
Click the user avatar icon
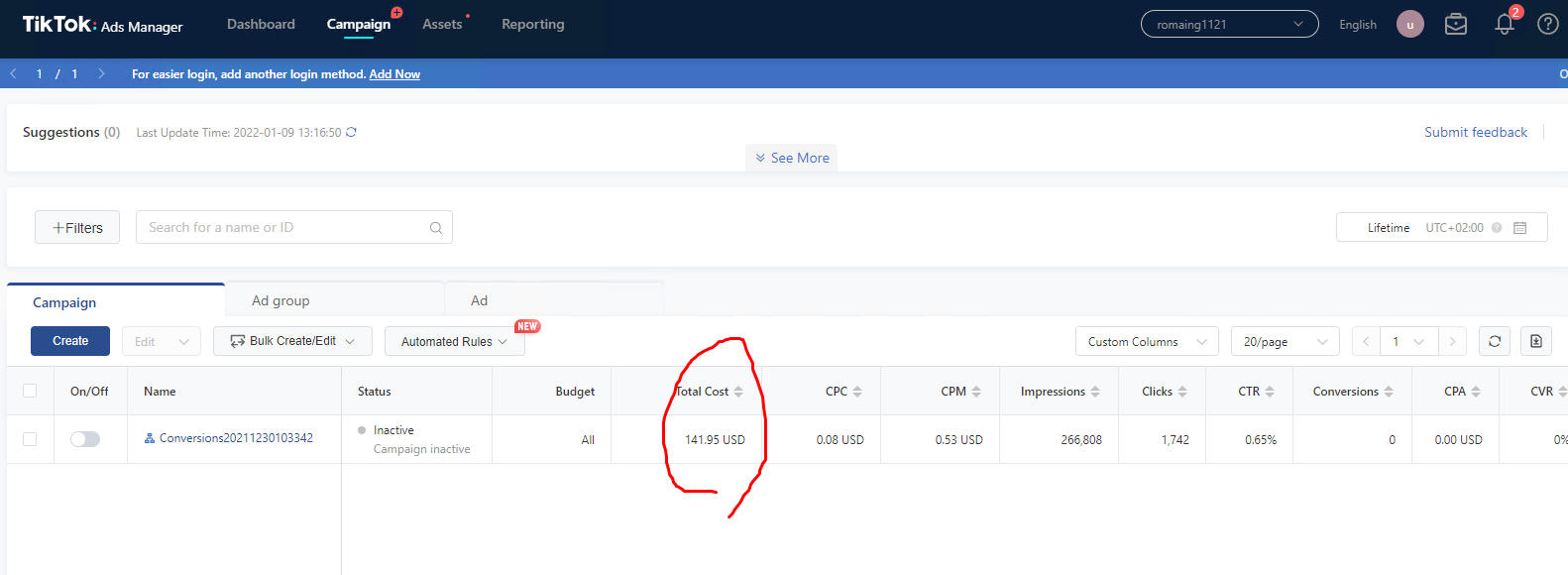coord(1410,24)
